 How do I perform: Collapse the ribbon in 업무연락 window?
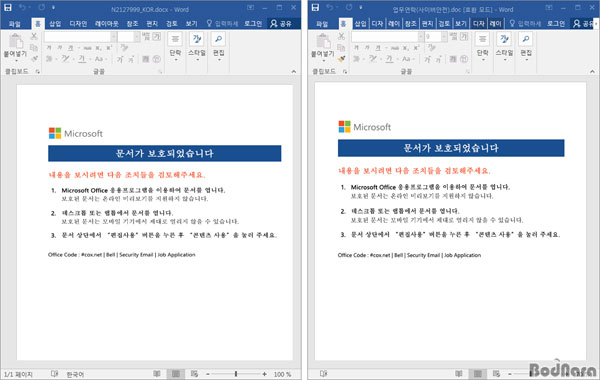pyautogui.click(x=592, y=71)
